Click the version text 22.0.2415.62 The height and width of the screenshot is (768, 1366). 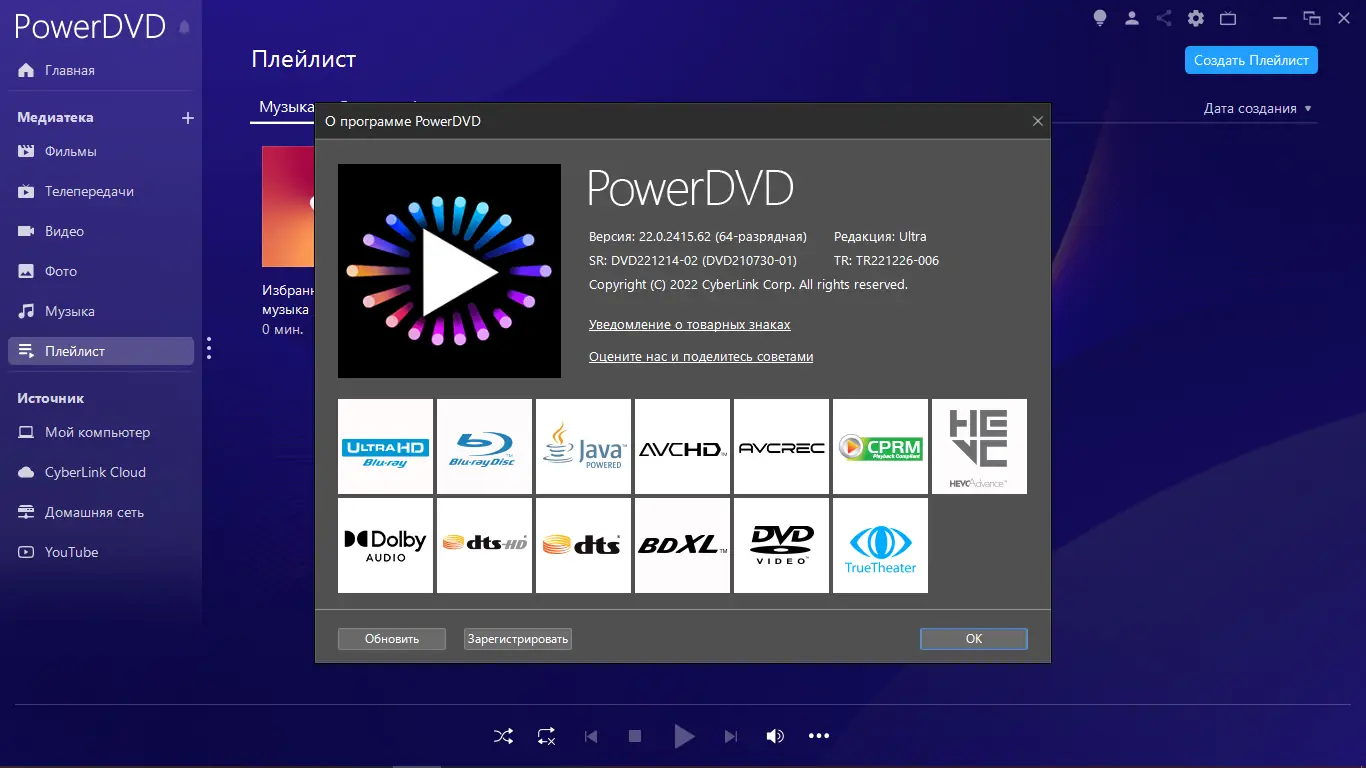click(x=698, y=237)
